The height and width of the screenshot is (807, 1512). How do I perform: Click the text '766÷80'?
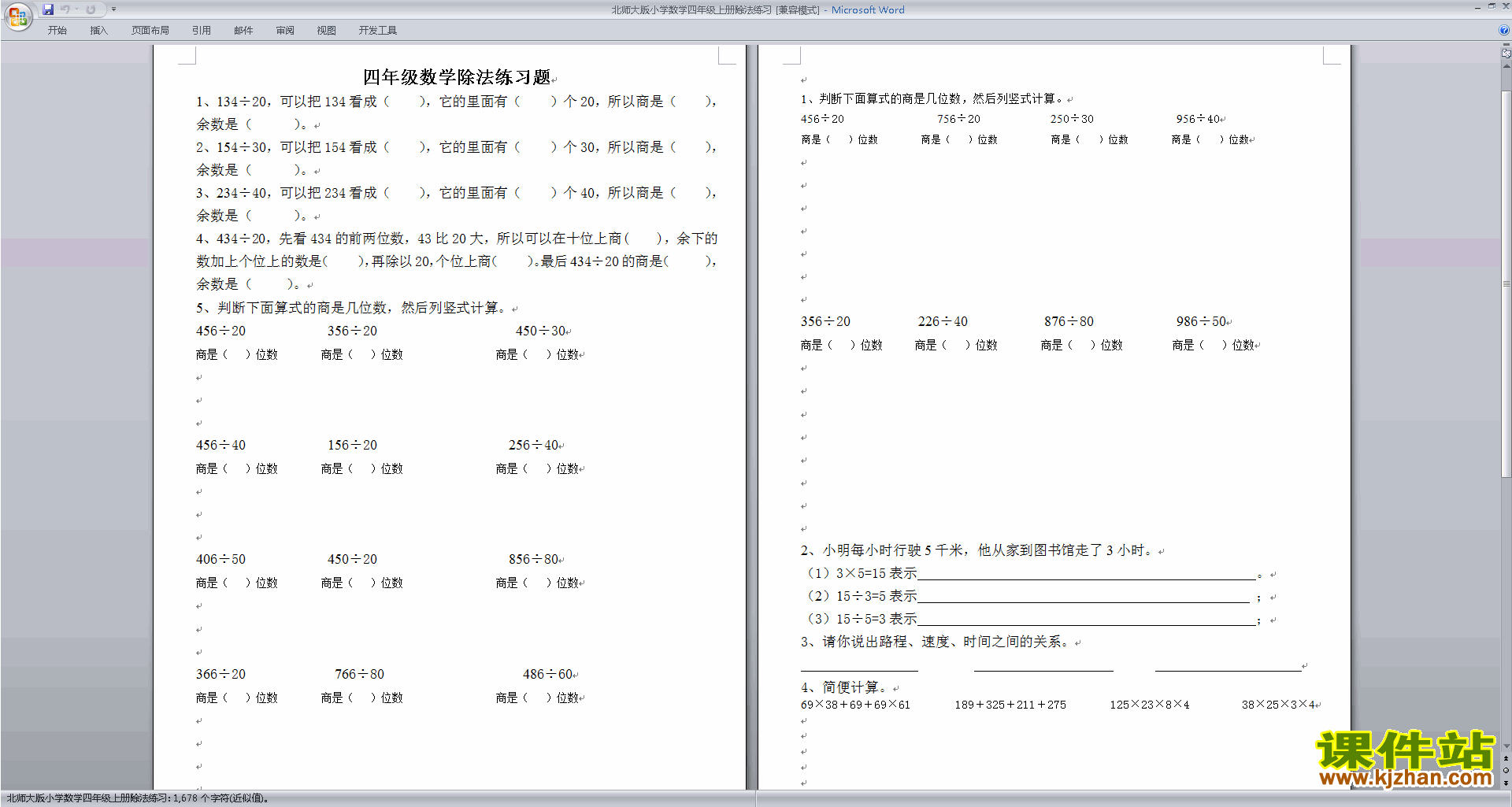[359, 674]
